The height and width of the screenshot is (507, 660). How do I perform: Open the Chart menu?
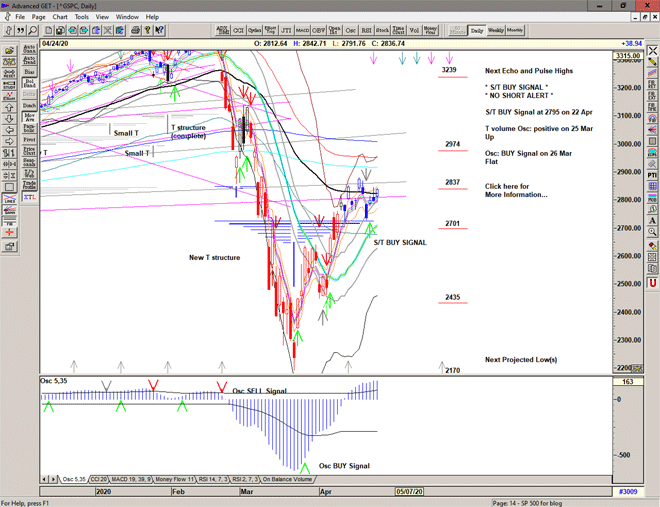tap(60, 17)
